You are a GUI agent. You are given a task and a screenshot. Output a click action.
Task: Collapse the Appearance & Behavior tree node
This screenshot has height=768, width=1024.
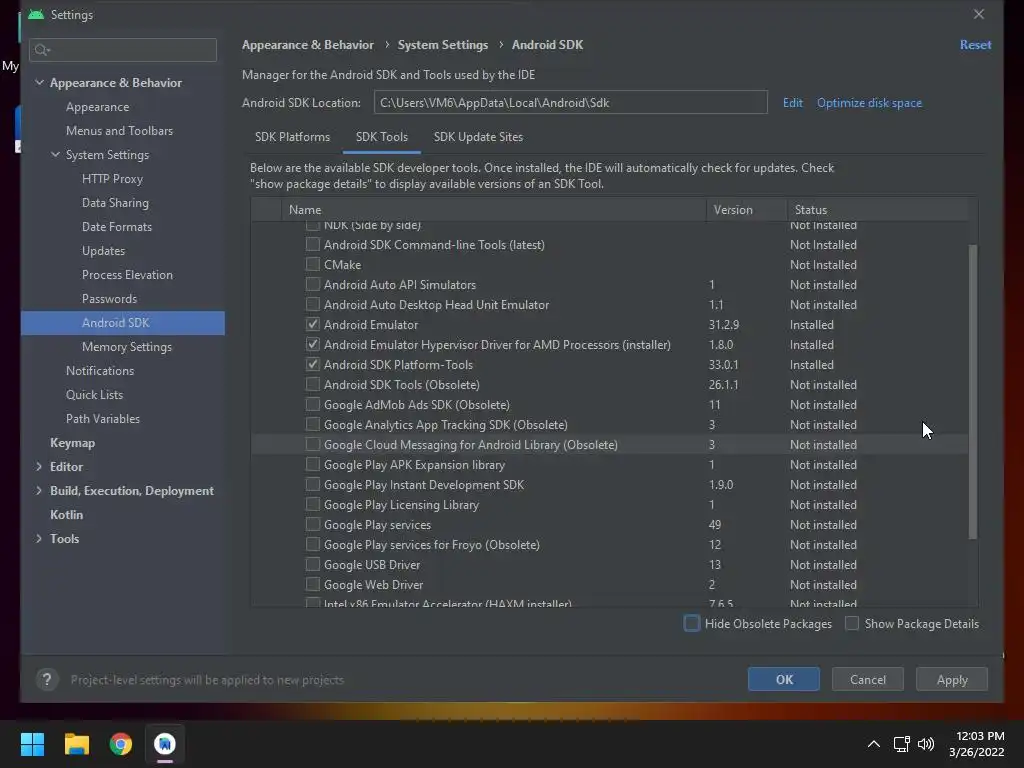pos(39,82)
